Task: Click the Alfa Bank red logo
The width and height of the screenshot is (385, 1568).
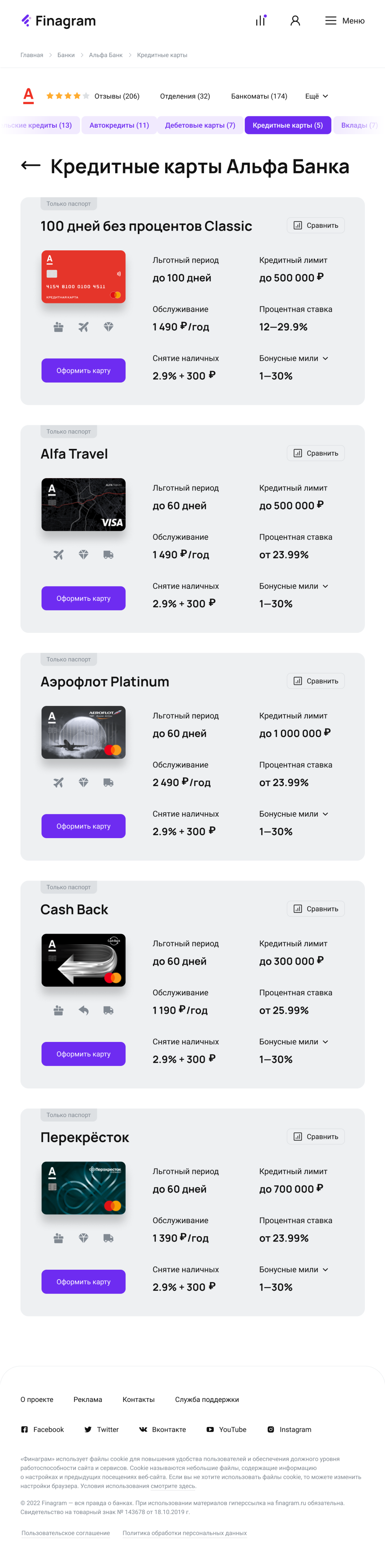Action: (29, 96)
